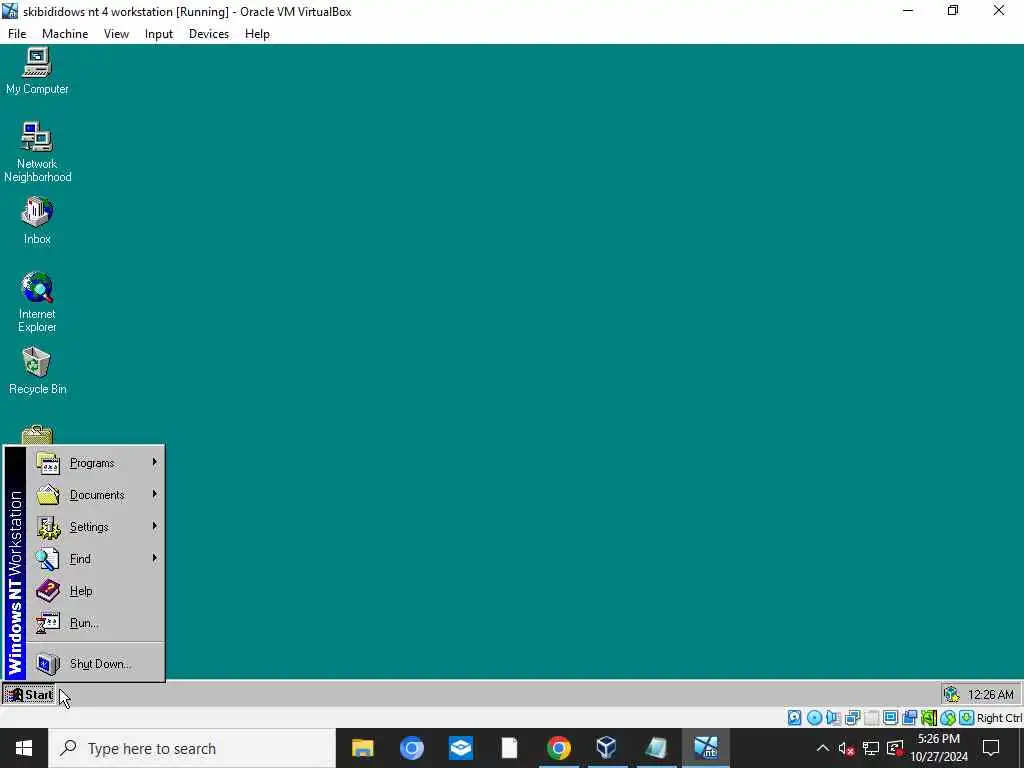Open the VirtualBox File menu
1024x768 pixels.
click(x=17, y=34)
